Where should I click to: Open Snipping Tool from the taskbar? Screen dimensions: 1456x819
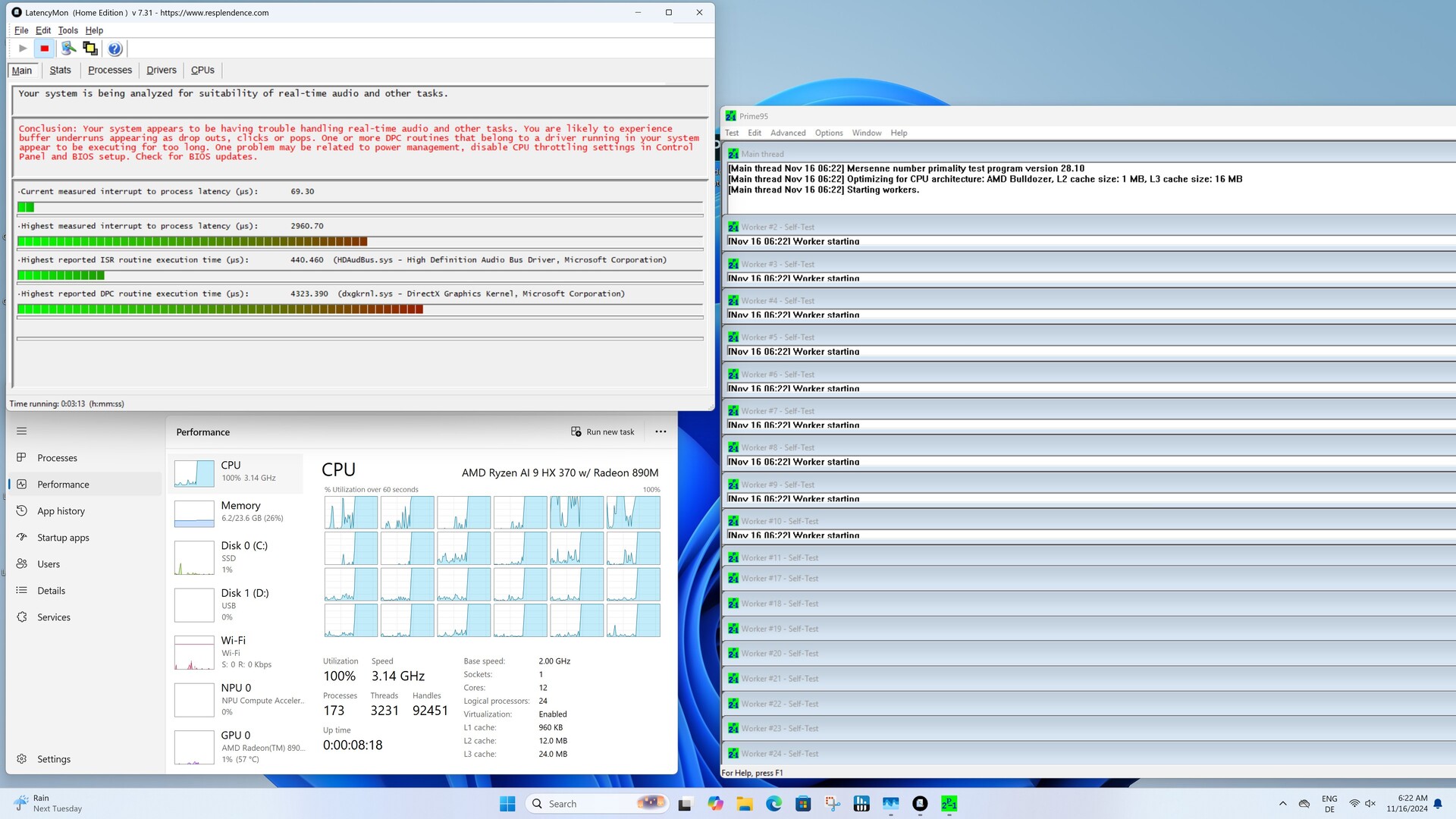[833, 804]
